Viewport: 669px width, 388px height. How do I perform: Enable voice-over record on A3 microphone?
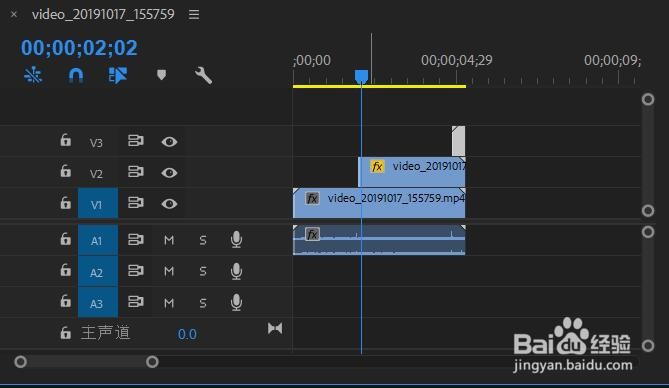[x=236, y=302]
